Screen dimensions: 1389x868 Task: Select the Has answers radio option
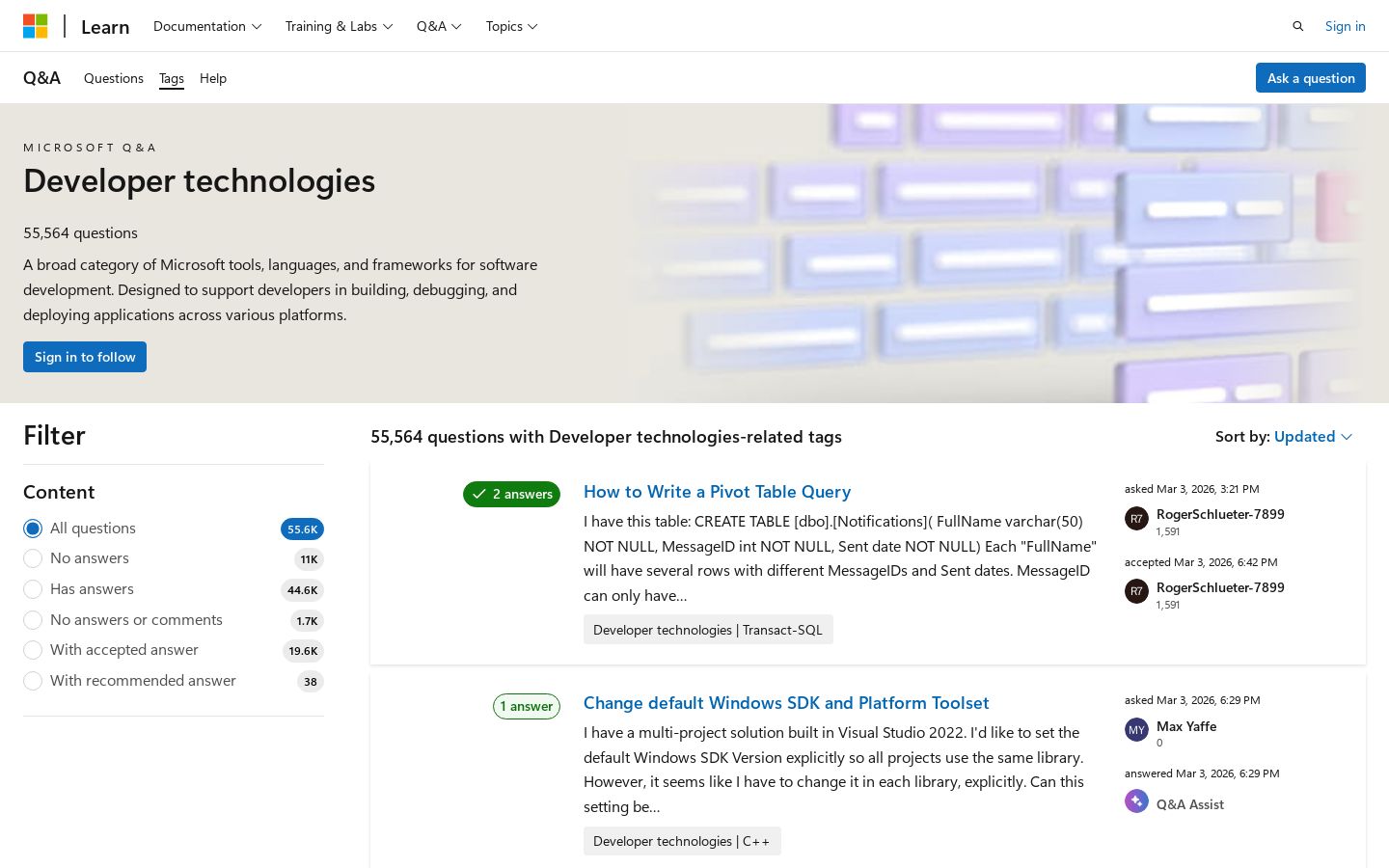[x=33, y=589]
